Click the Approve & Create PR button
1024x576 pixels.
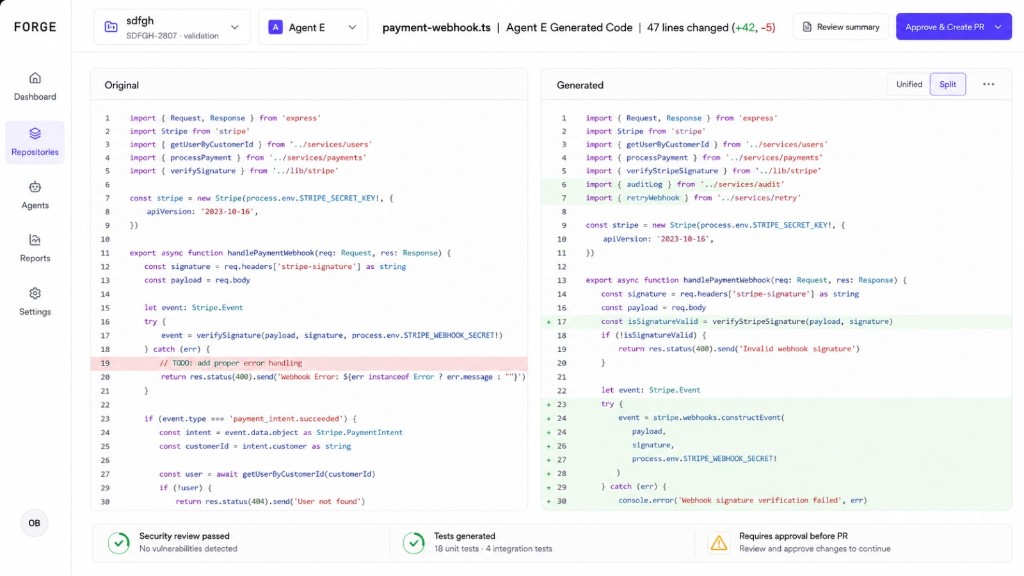[953, 27]
